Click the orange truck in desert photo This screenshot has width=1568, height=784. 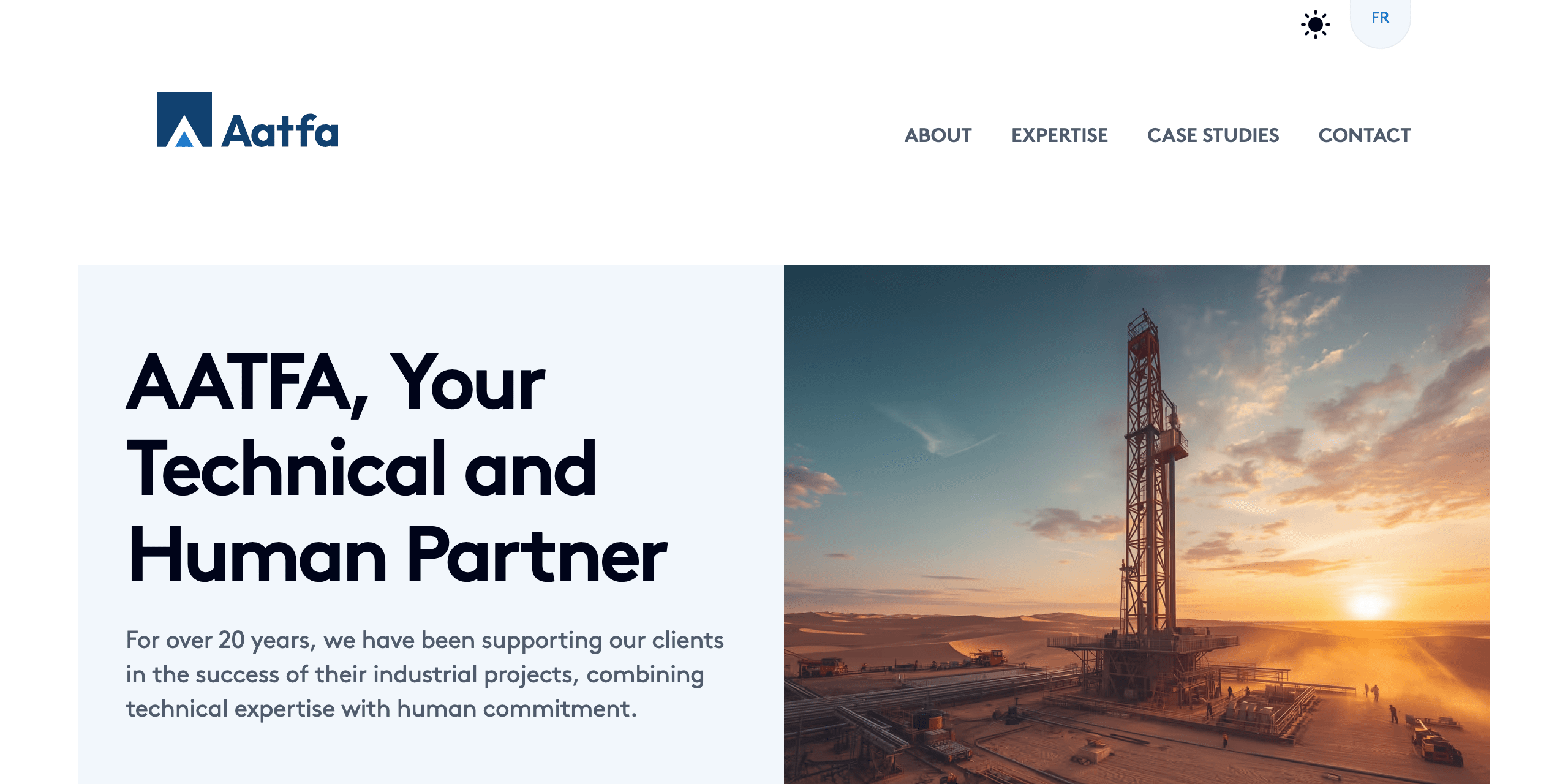(990, 657)
